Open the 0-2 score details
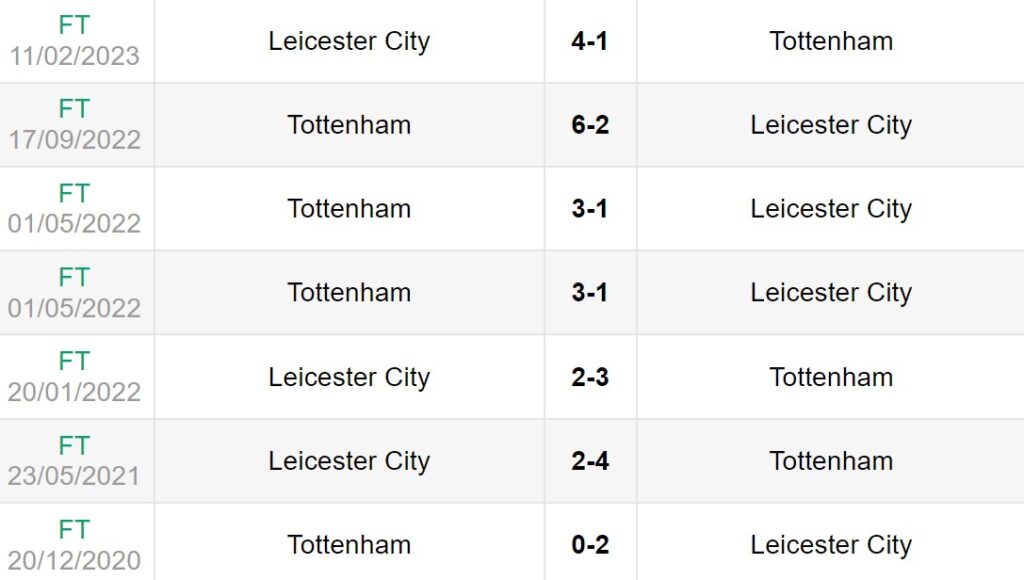Screen dimensions: 1024x580 click(x=590, y=545)
